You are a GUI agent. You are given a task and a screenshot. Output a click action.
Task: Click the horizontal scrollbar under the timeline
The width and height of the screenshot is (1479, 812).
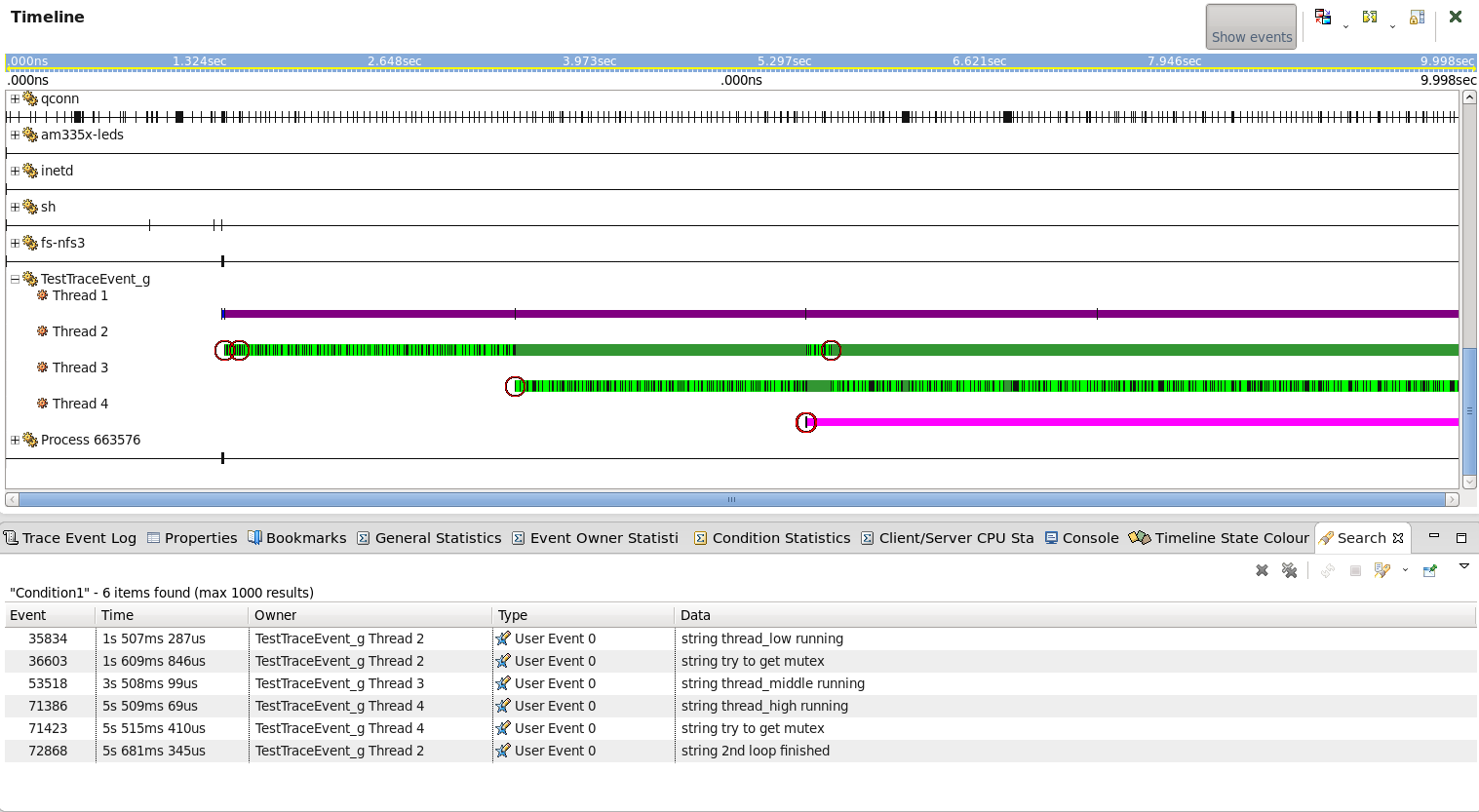(731, 499)
